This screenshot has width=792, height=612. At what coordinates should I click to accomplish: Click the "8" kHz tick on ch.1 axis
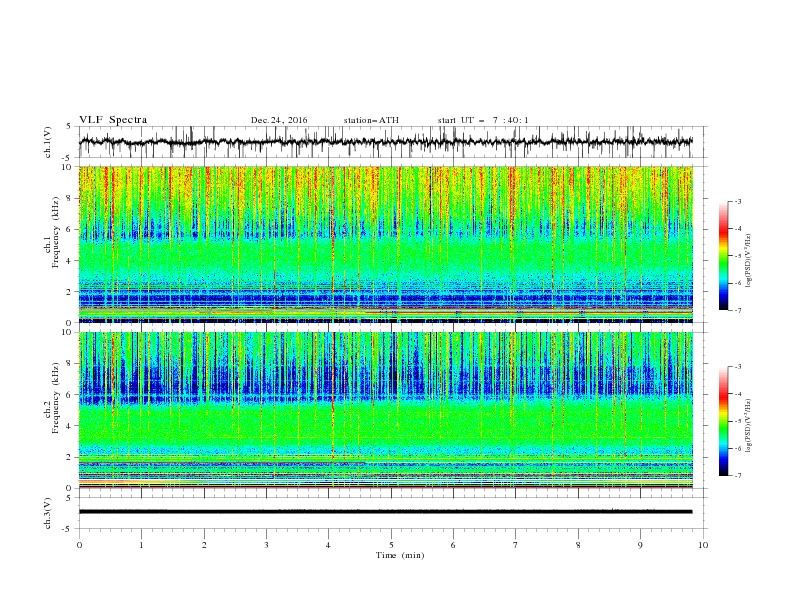click(x=69, y=198)
